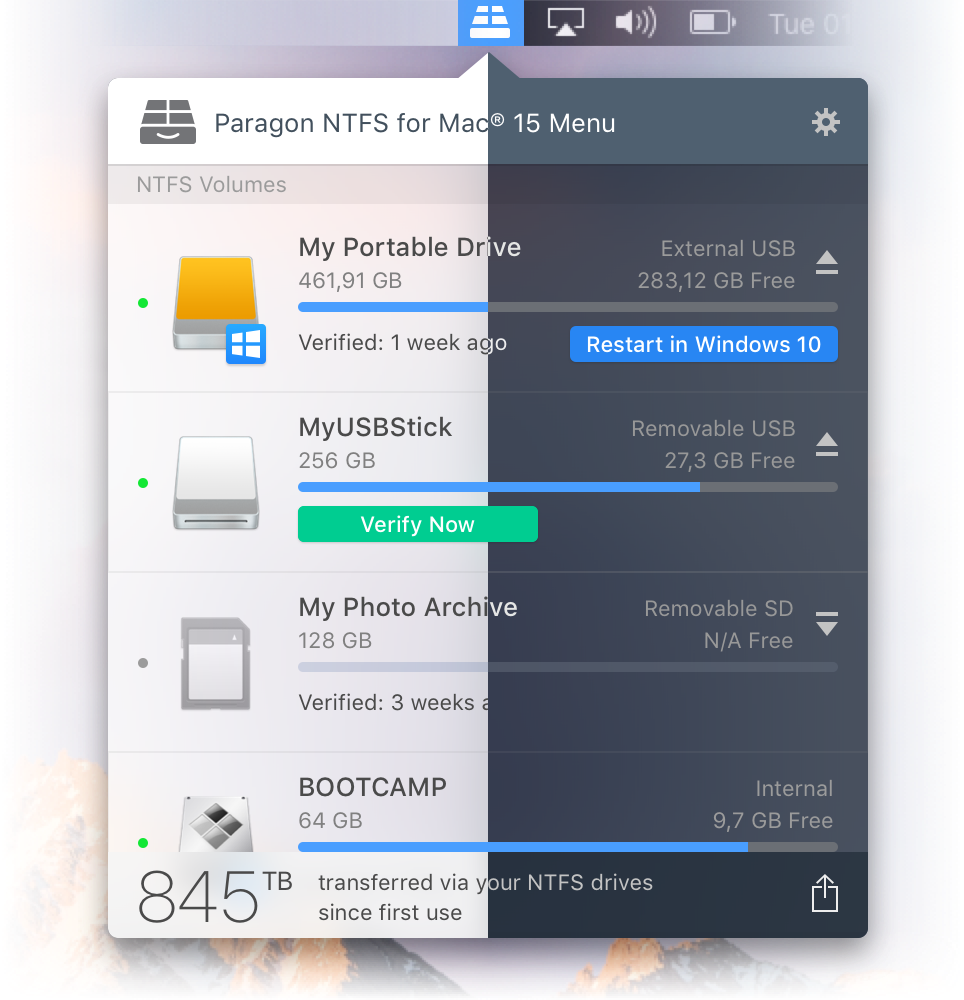Viewport: 964px width, 1000px height.
Task: Click the 27,3 GB Free label
Action: (729, 460)
